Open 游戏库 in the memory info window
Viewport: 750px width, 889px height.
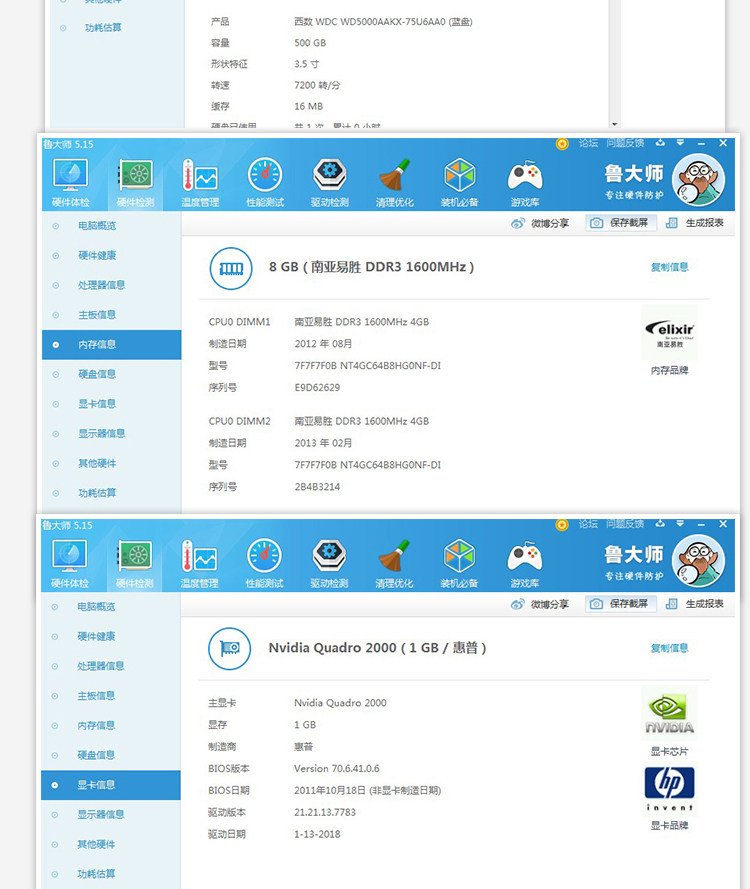pos(525,183)
